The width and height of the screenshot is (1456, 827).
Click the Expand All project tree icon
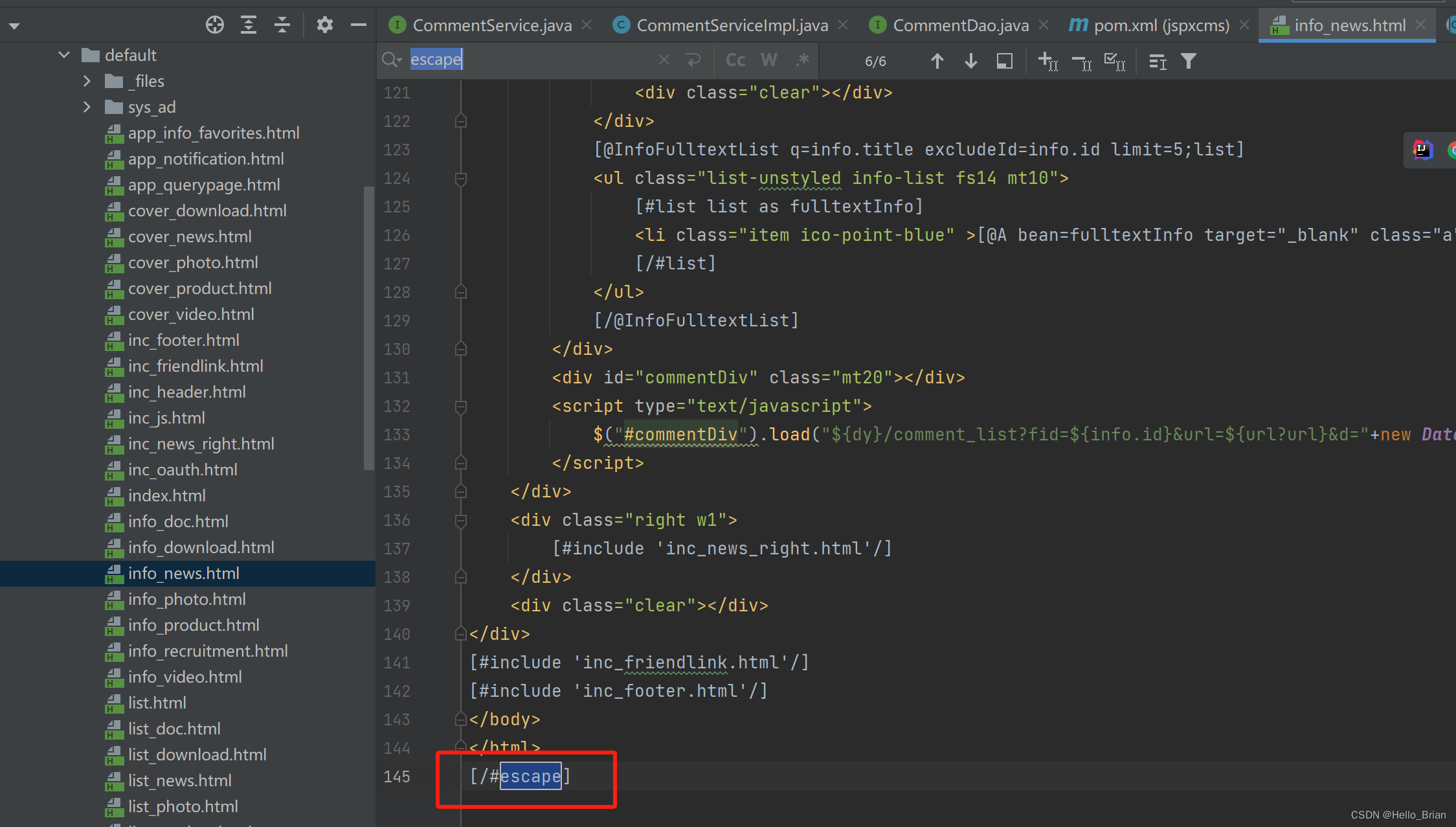point(249,25)
